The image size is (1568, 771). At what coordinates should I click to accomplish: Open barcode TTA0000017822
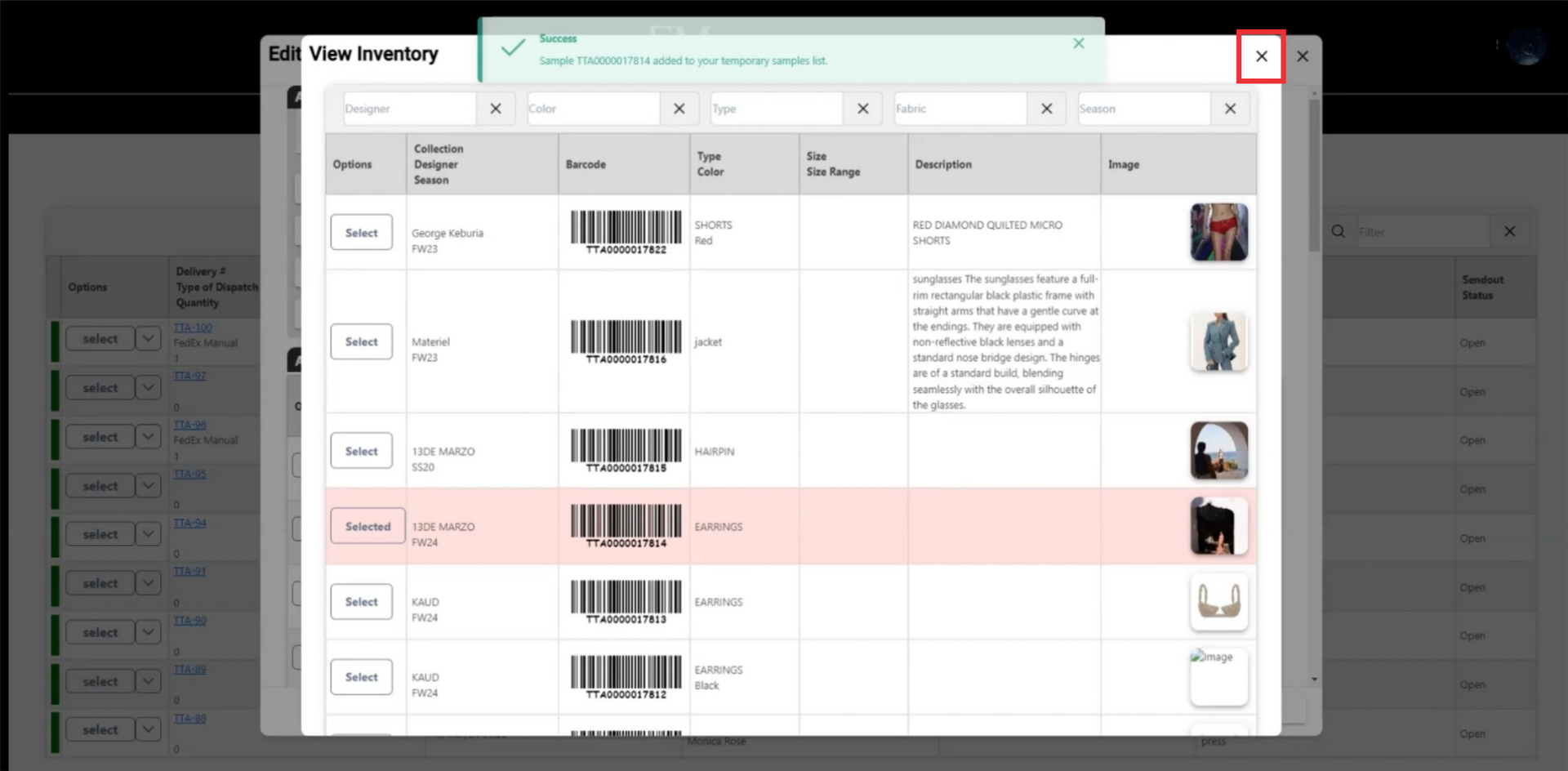[x=626, y=233]
